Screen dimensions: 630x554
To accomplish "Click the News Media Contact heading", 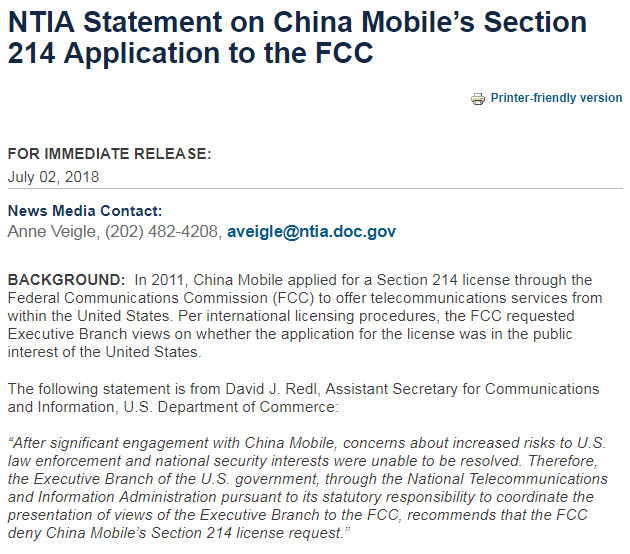I will pos(85,211).
